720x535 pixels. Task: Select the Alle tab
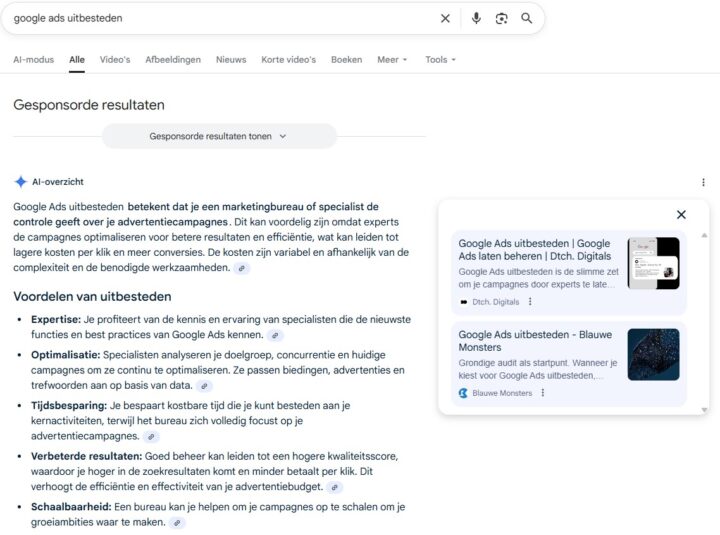pyautogui.click(x=77, y=60)
